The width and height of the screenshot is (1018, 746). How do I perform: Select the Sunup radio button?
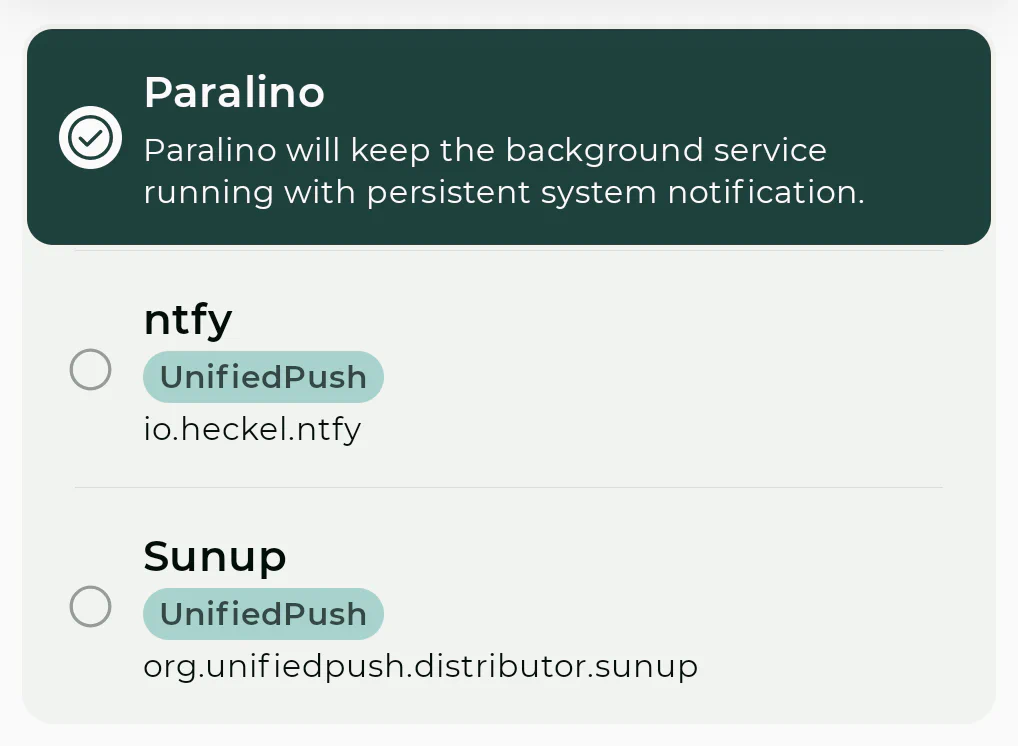90,606
